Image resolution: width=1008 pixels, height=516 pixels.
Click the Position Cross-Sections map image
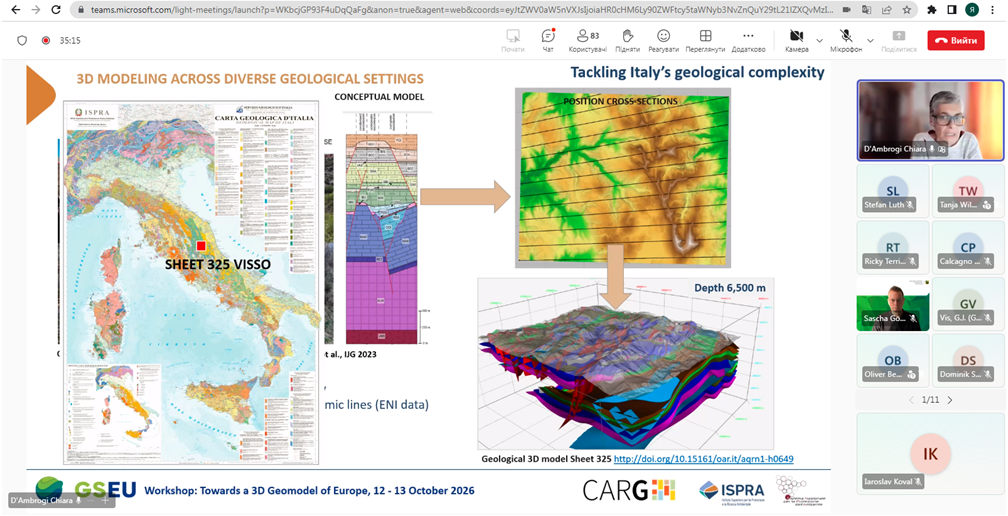pyautogui.click(x=623, y=177)
